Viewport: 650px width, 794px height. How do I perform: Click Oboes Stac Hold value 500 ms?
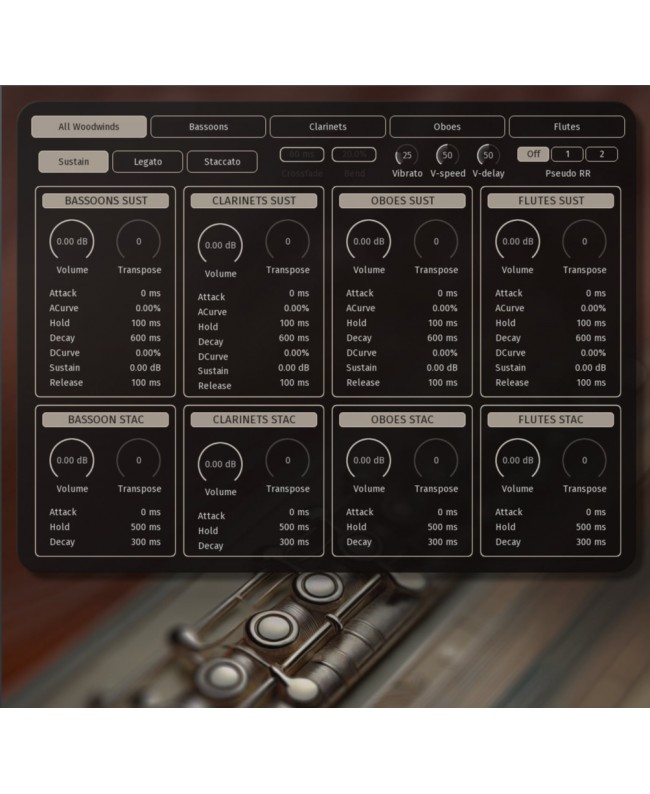[442, 527]
